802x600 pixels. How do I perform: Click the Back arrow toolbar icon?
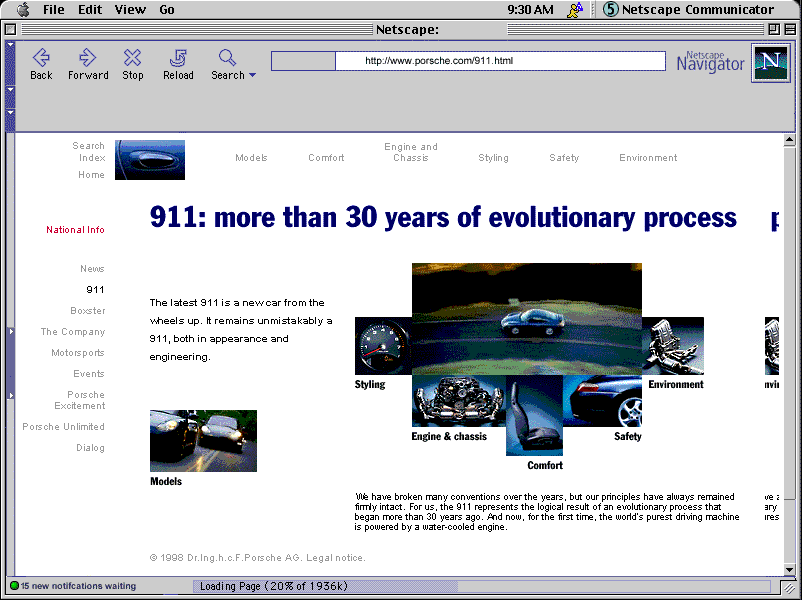(41, 58)
